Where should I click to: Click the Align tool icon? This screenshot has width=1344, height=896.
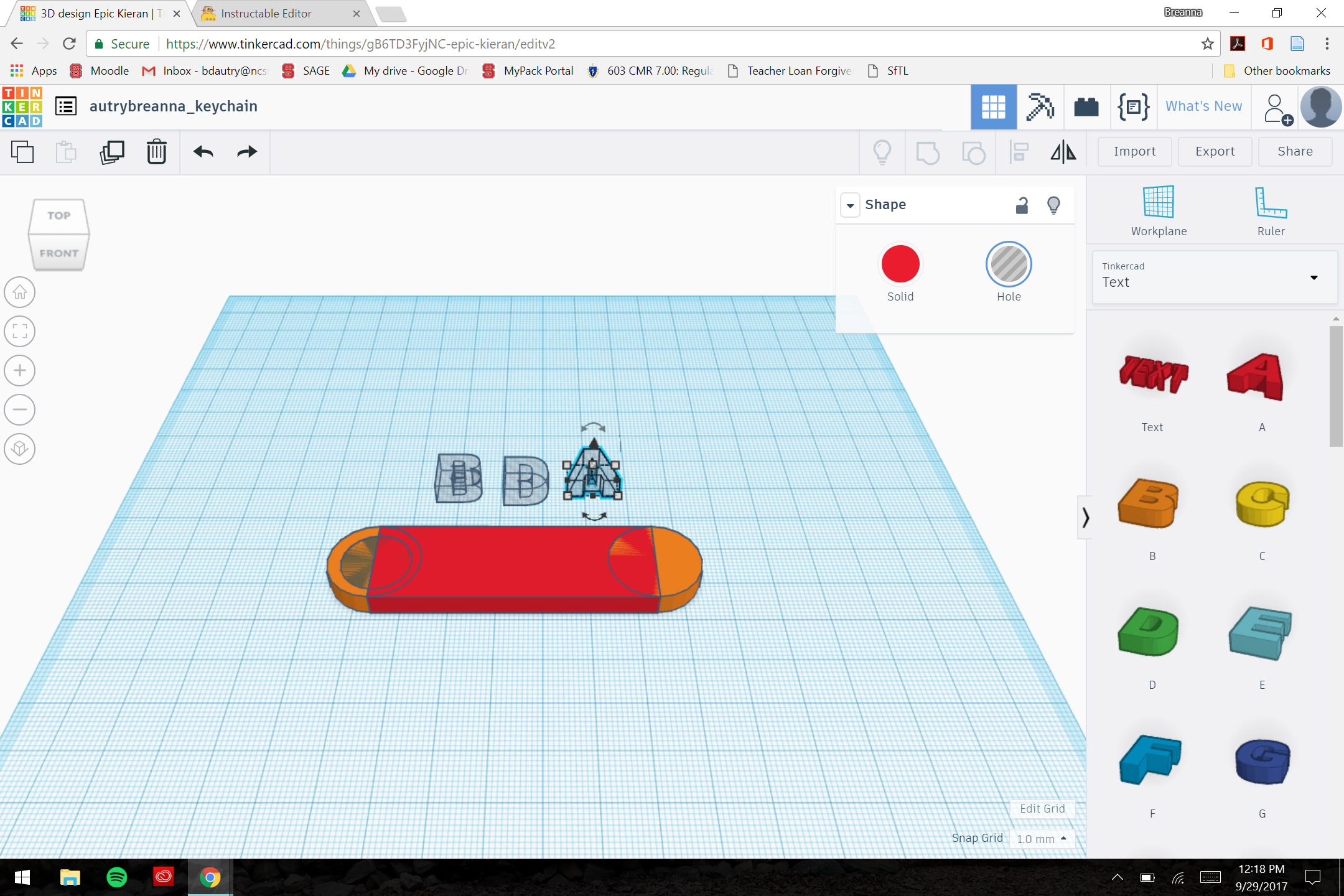(1019, 152)
